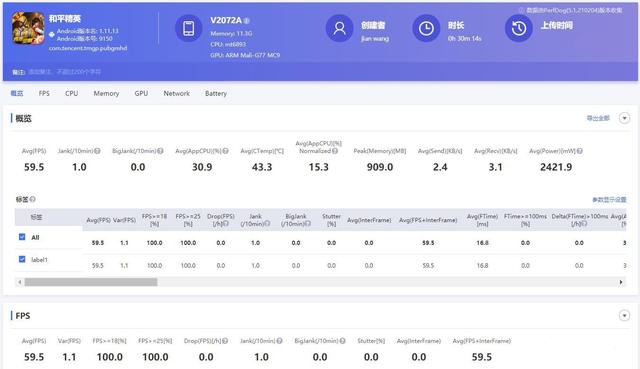The width and height of the screenshot is (640, 369).
Task: Select the Network tab
Action: pyautogui.click(x=176, y=93)
